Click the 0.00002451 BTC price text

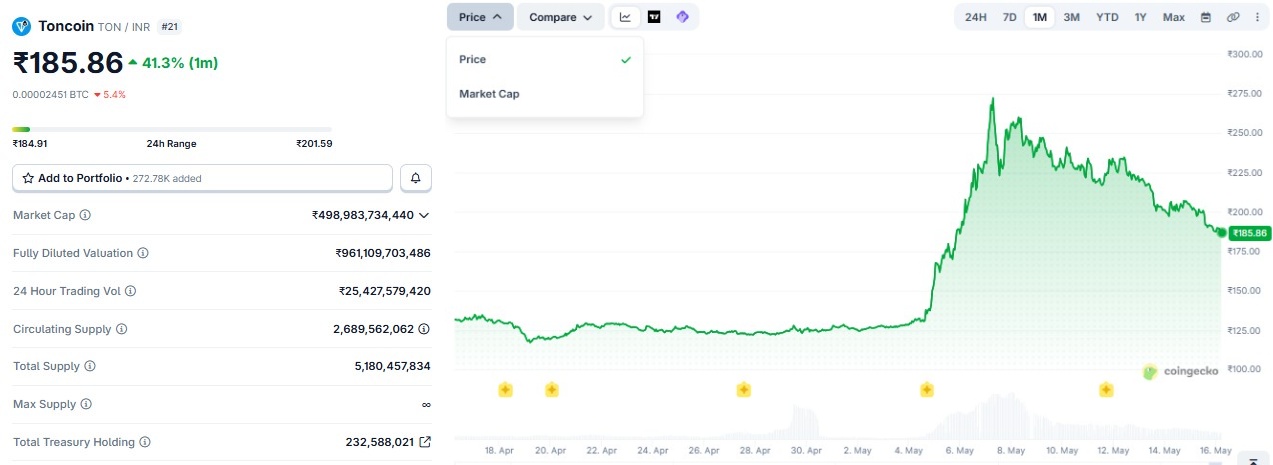50,94
